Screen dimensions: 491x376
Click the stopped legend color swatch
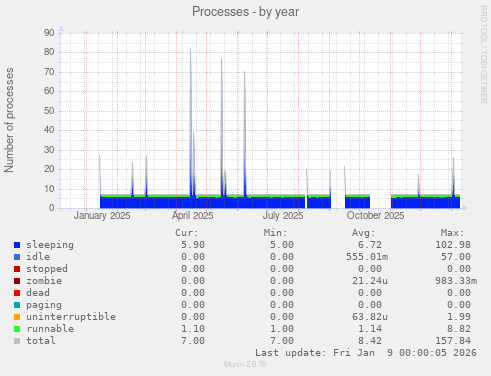click(17, 269)
